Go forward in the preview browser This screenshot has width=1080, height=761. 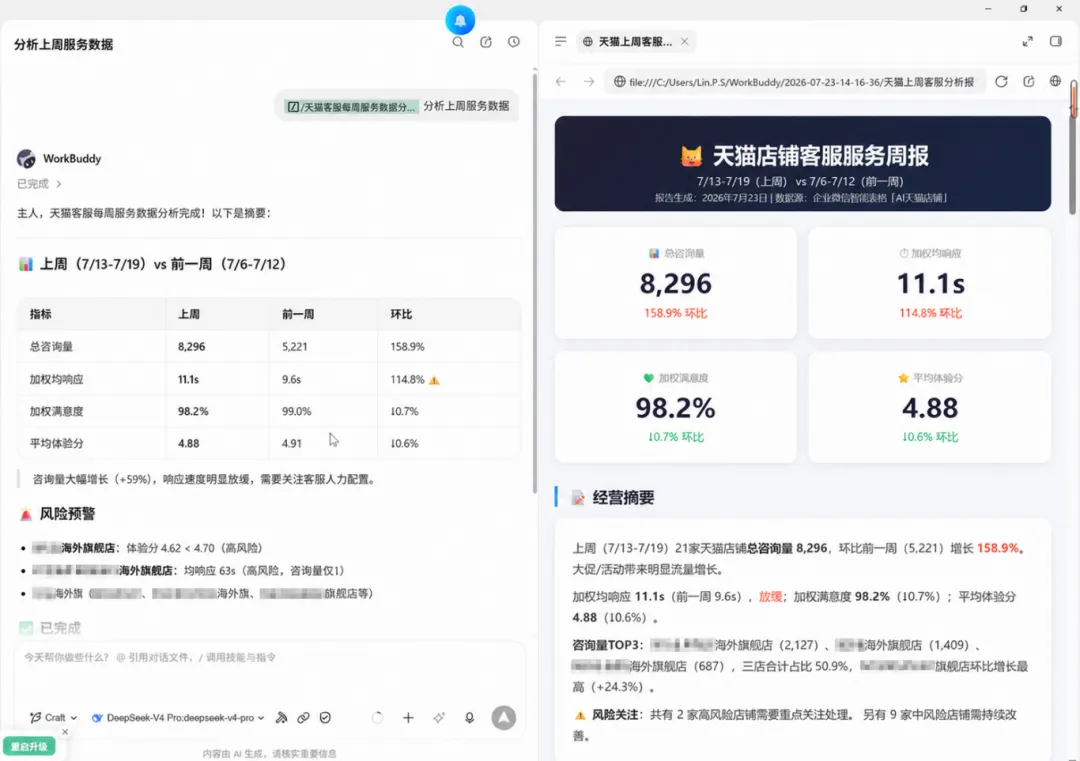point(589,82)
